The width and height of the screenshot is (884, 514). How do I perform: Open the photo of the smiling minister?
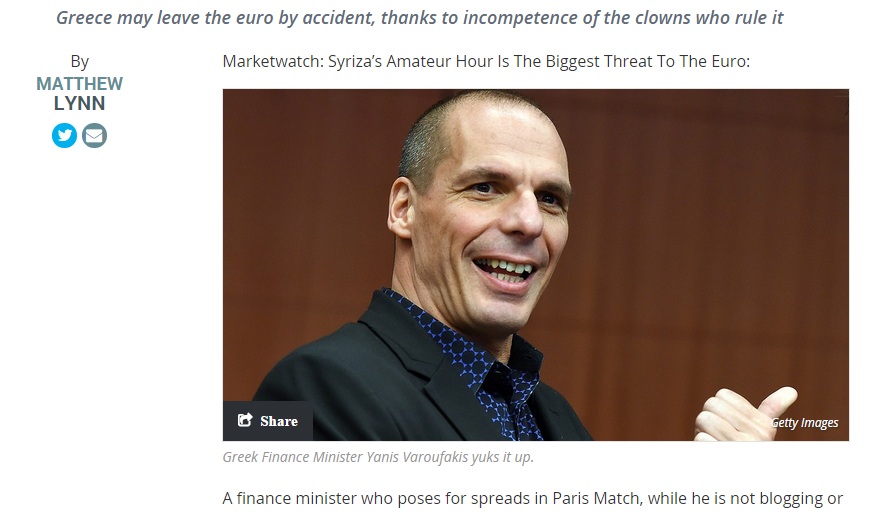point(536,265)
